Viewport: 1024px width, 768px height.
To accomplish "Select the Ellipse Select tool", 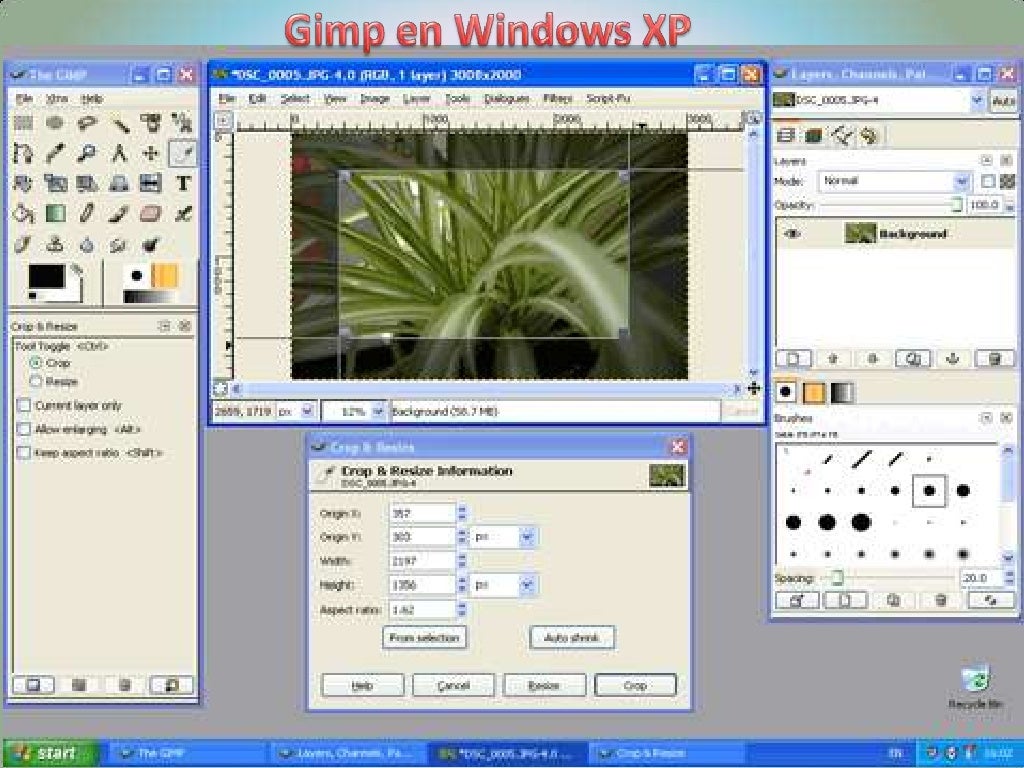I will coord(55,123).
